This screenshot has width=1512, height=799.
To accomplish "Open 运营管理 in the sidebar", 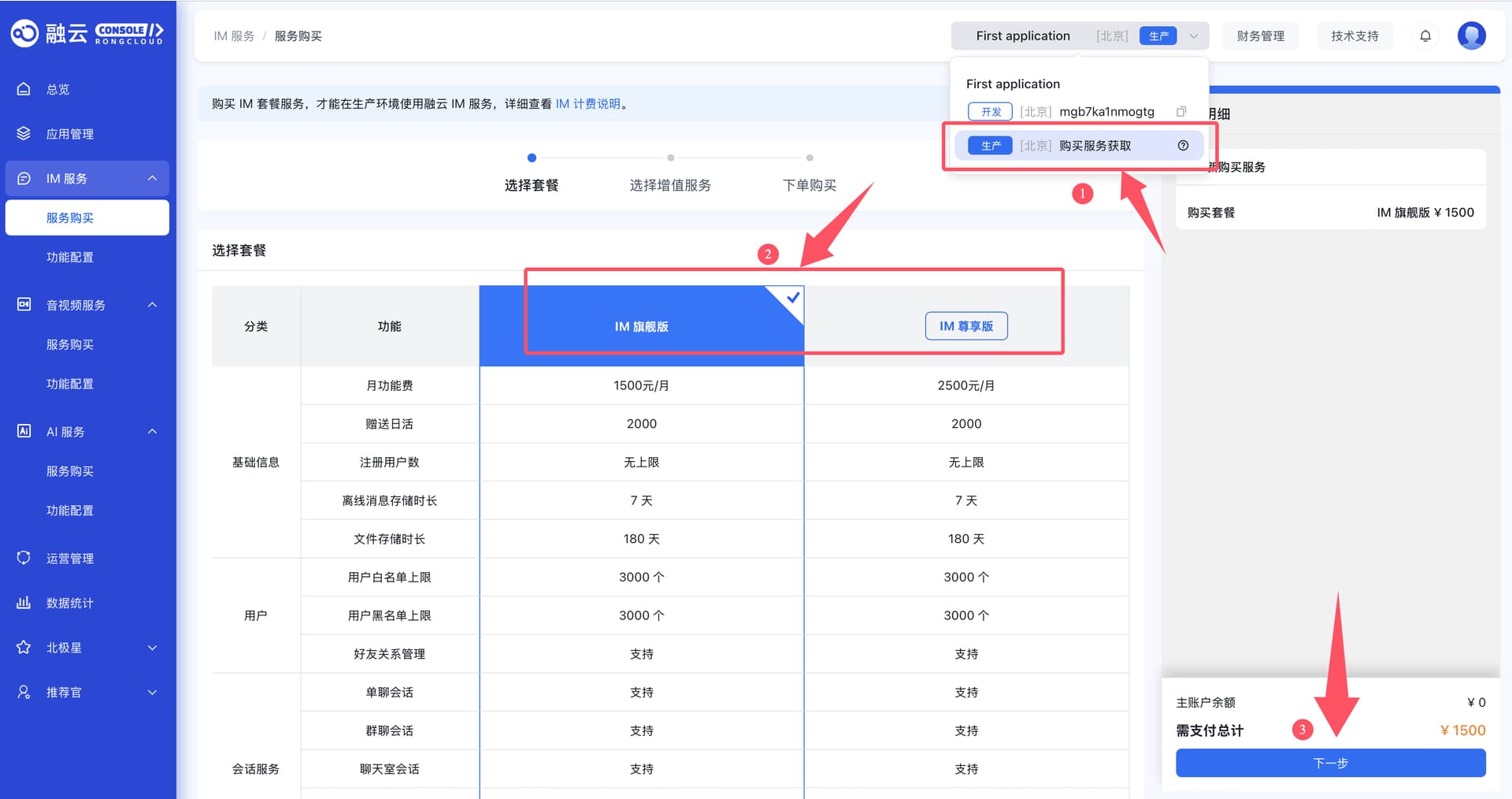I will [x=69, y=558].
